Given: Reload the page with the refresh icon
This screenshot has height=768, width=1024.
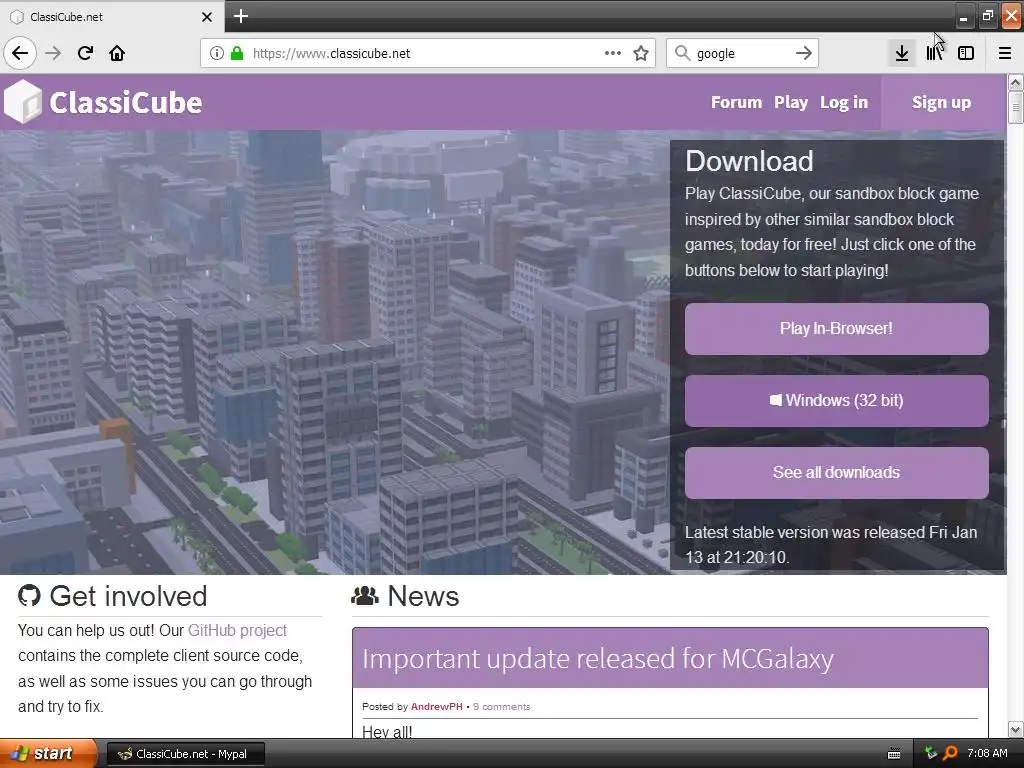Looking at the screenshot, I should point(85,53).
